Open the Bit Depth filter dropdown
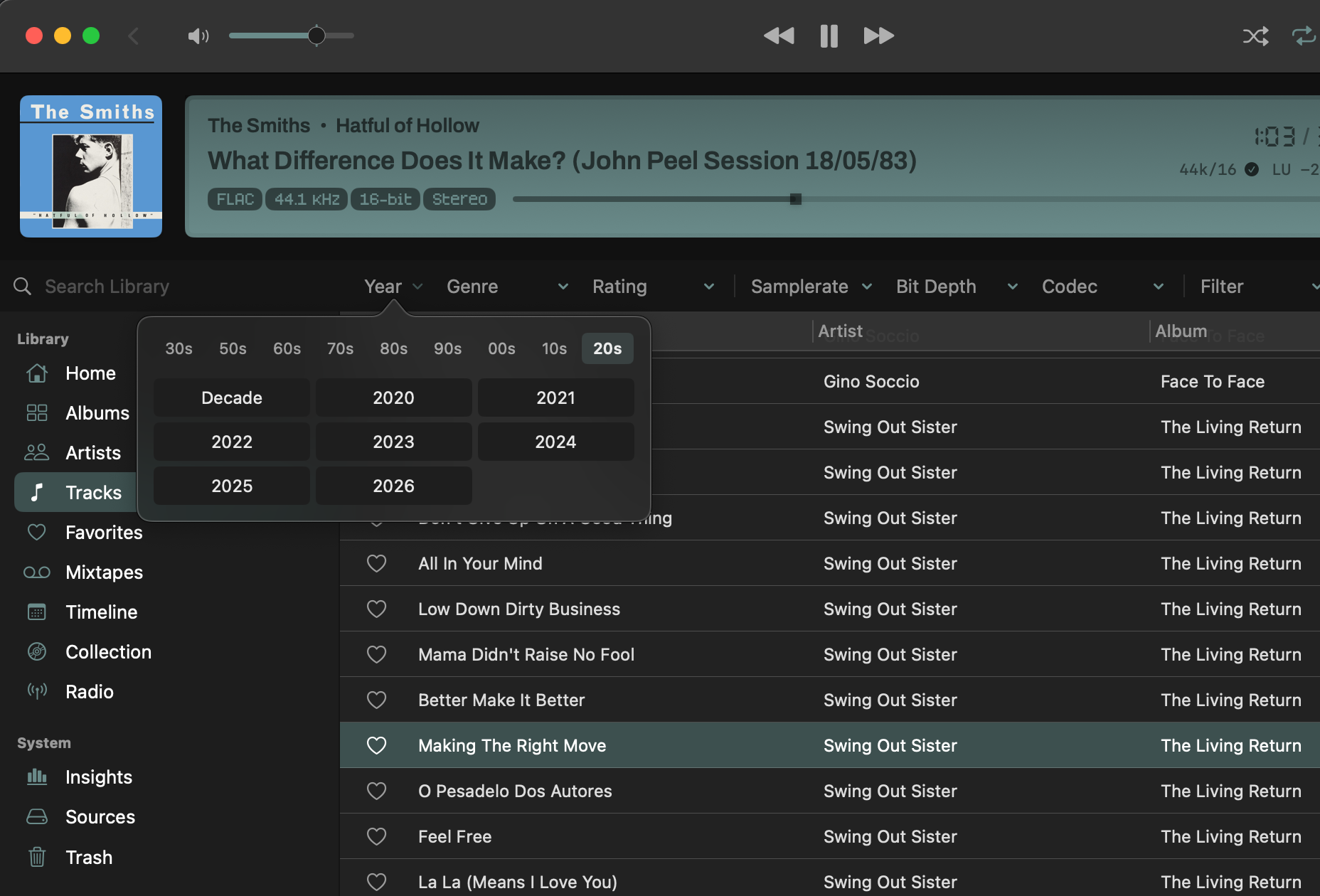This screenshot has height=896, width=1320. (x=957, y=287)
